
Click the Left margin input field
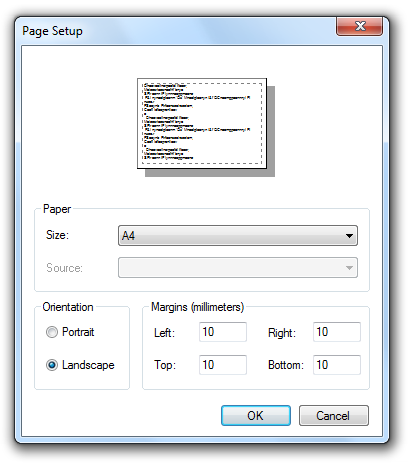pyautogui.click(x=223, y=332)
